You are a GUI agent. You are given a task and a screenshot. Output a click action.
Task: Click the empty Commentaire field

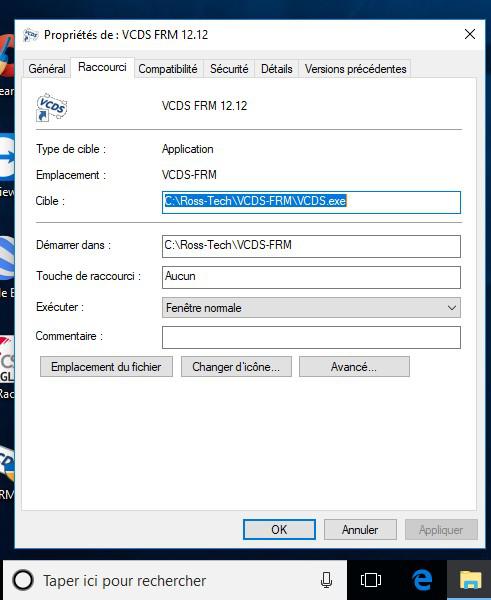(x=311, y=337)
